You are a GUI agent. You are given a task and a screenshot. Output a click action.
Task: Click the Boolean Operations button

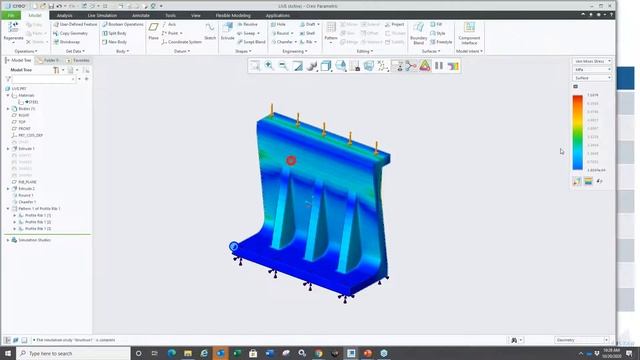coord(123,24)
